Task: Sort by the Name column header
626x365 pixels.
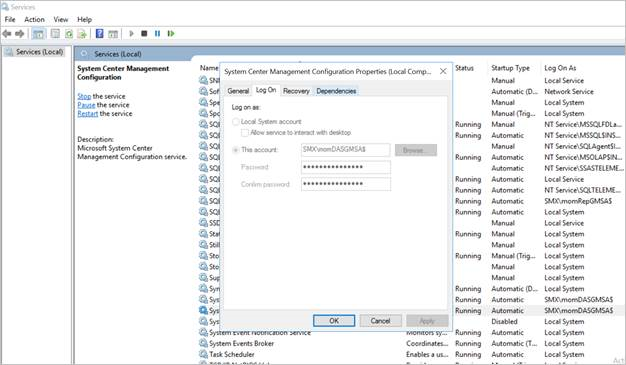Action: point(209,68)
